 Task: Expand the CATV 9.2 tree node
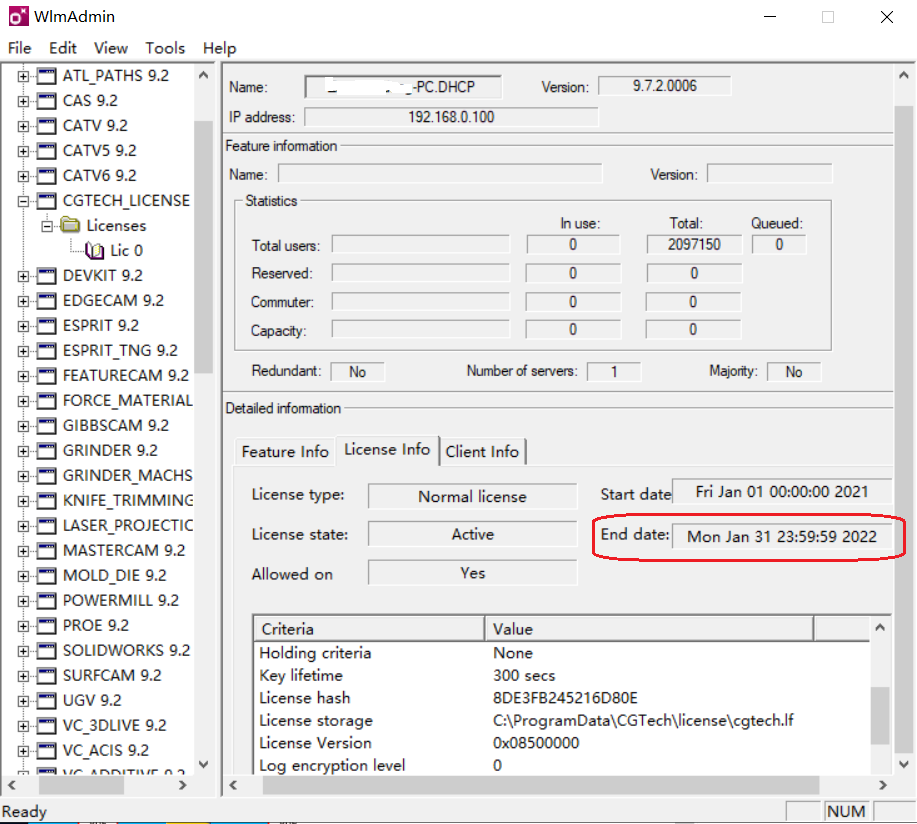coord(23,126)
